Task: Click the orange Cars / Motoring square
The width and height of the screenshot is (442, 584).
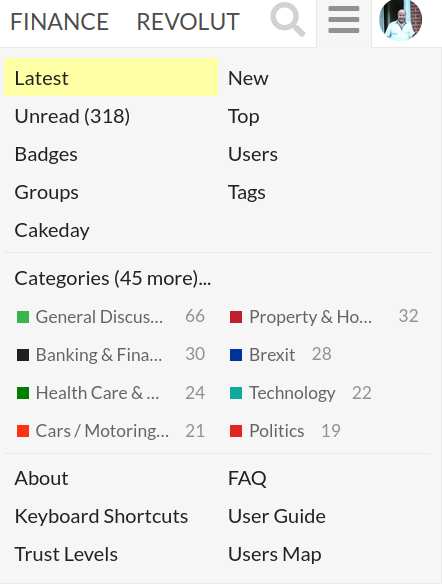Action: (23, 431)
